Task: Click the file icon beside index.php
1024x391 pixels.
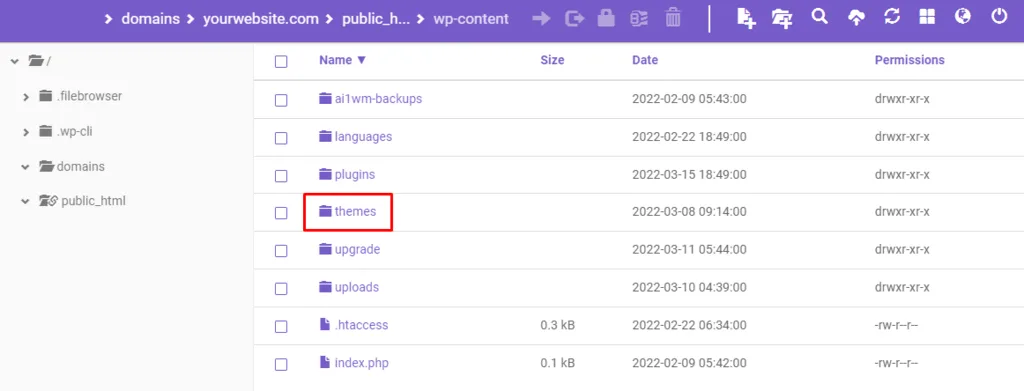Action: 325,362
